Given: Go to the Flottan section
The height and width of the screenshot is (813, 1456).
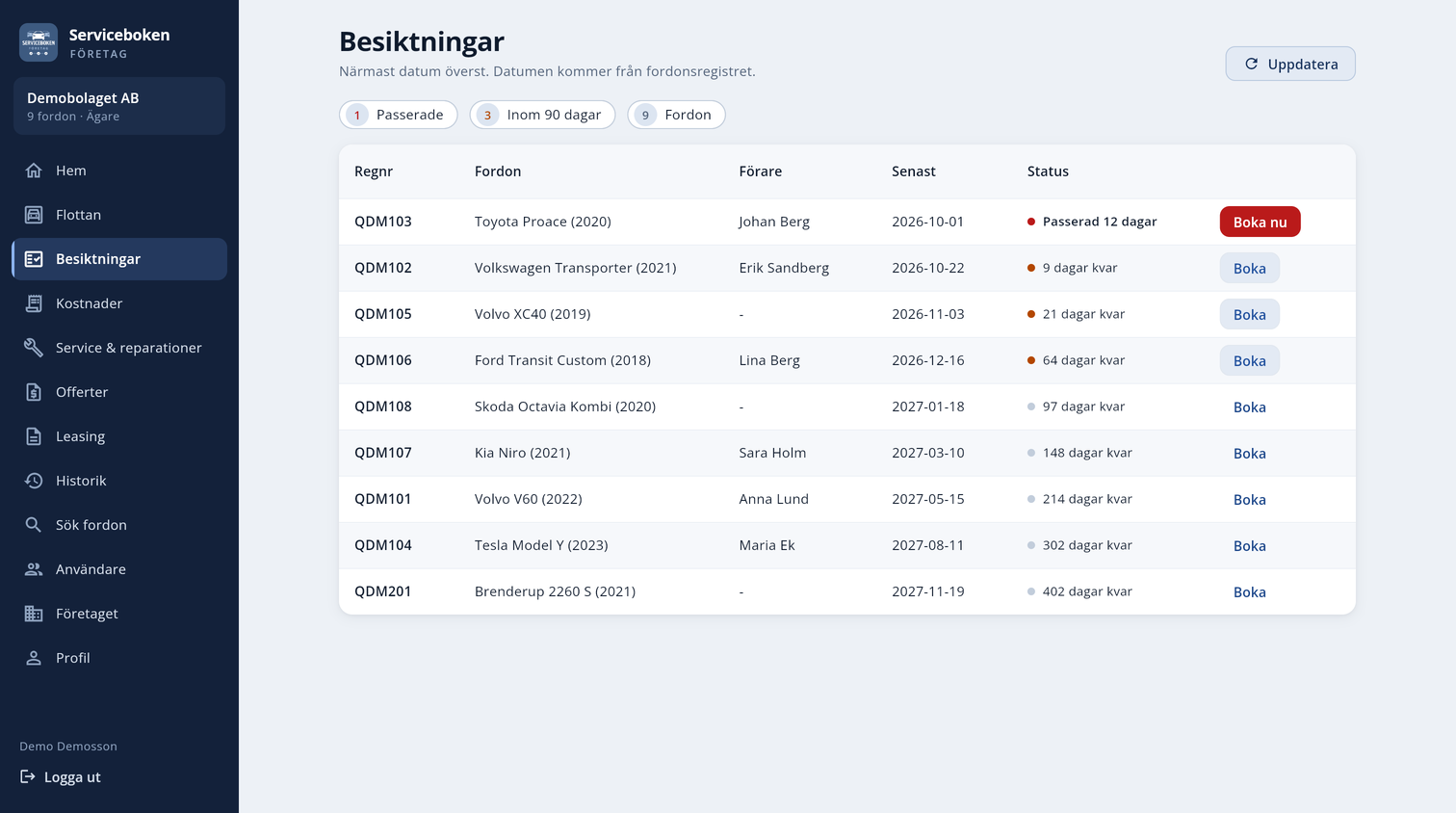Looking at the screenshot, I should 119,215.
